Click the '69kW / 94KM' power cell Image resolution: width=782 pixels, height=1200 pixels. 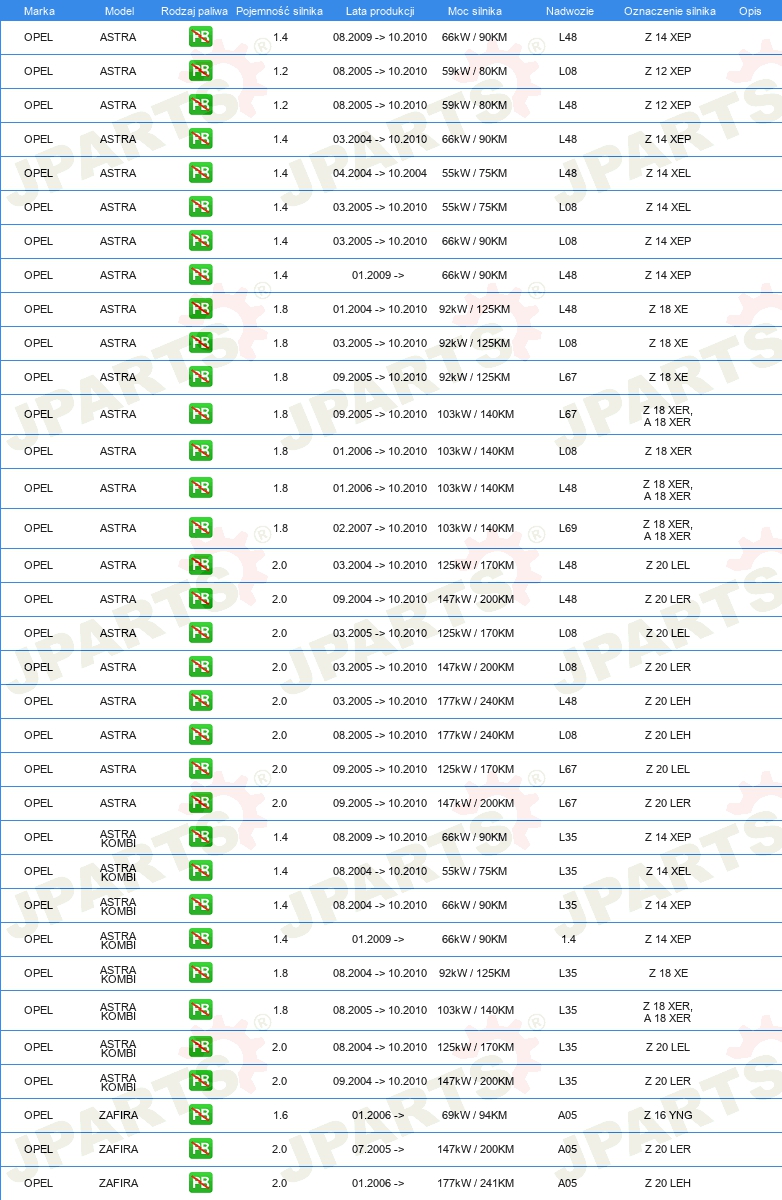[x=475, y=1115]
